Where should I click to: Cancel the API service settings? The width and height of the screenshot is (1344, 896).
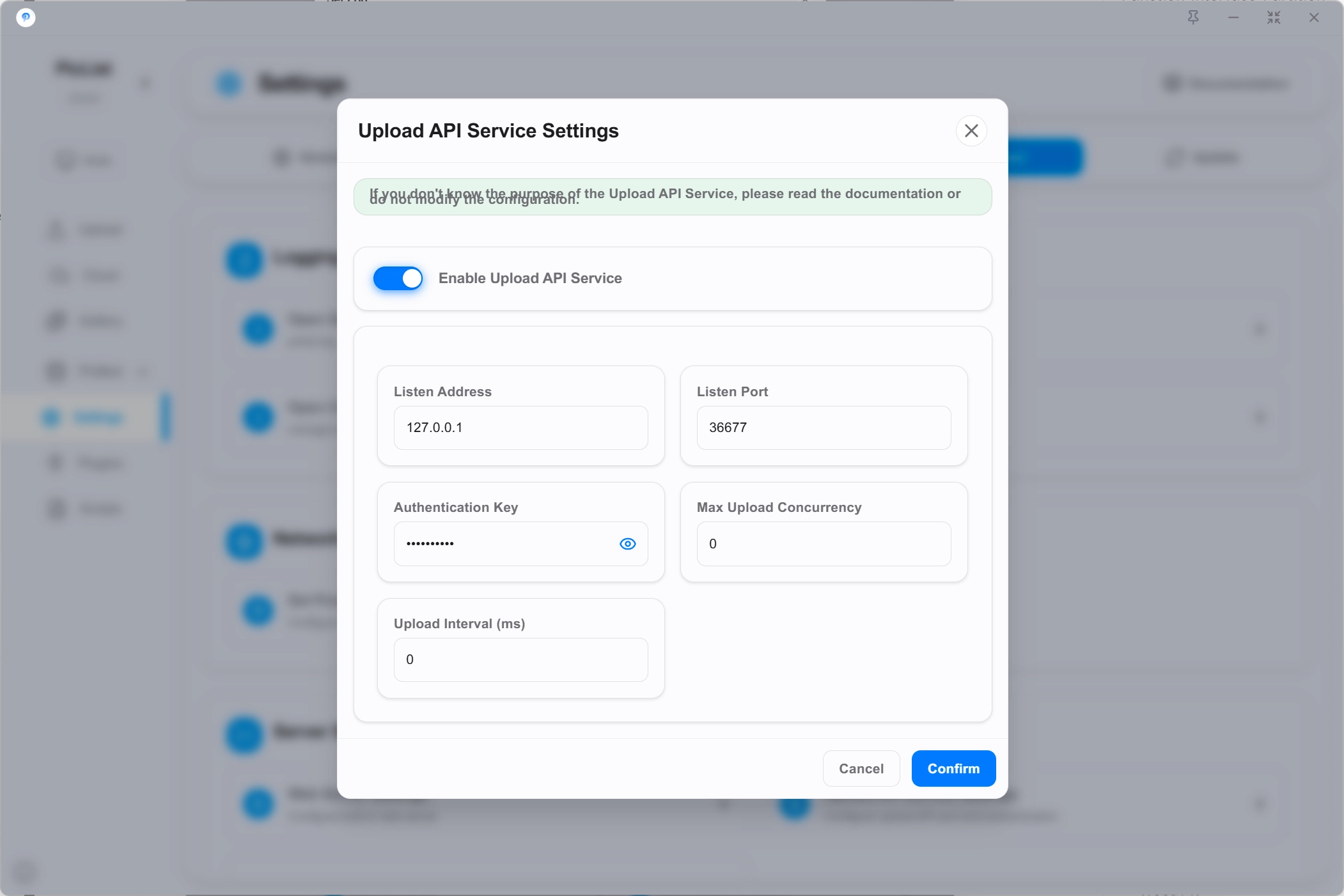(x=861, y=768)
